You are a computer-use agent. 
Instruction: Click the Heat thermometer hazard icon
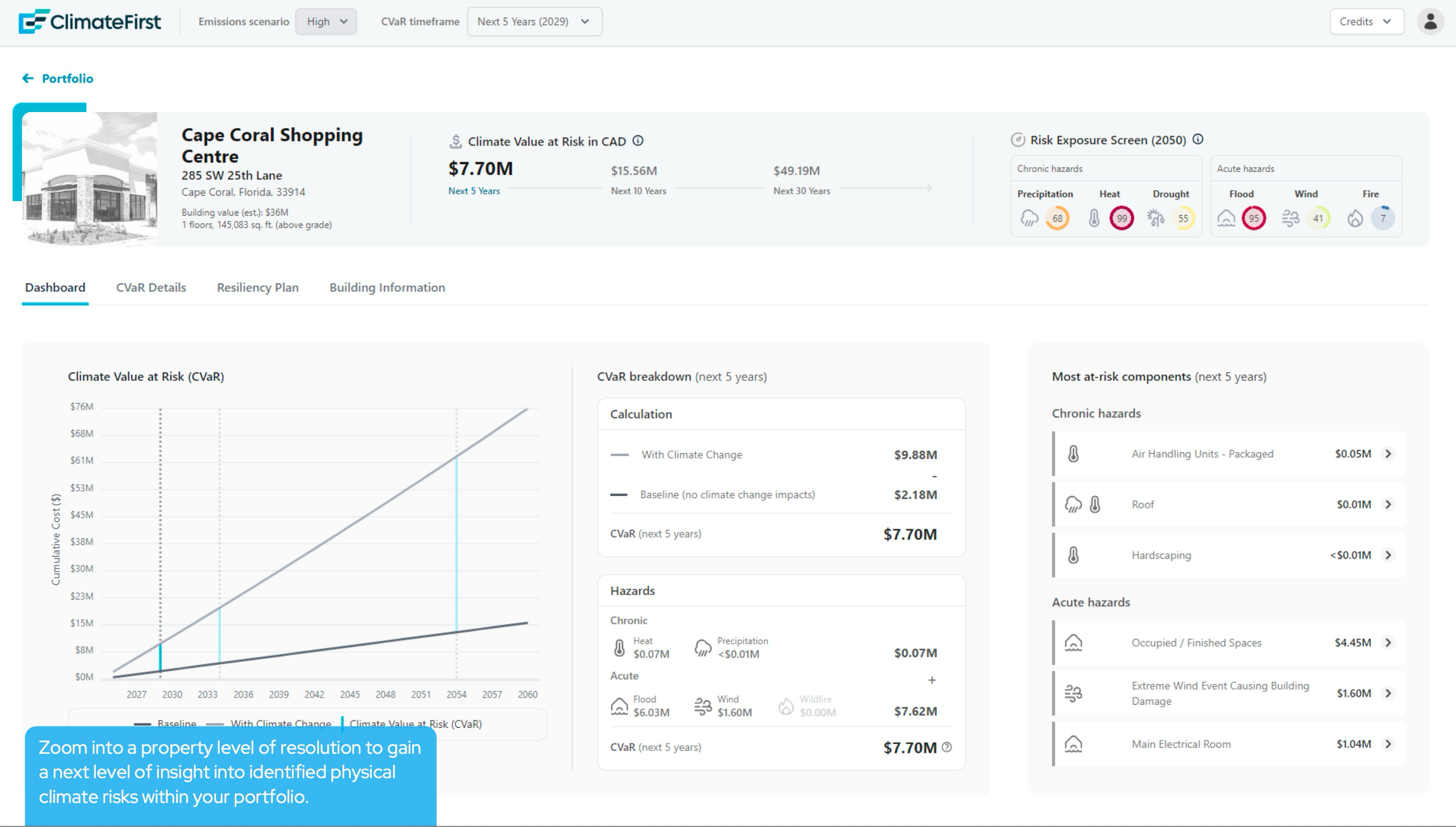1094,218
